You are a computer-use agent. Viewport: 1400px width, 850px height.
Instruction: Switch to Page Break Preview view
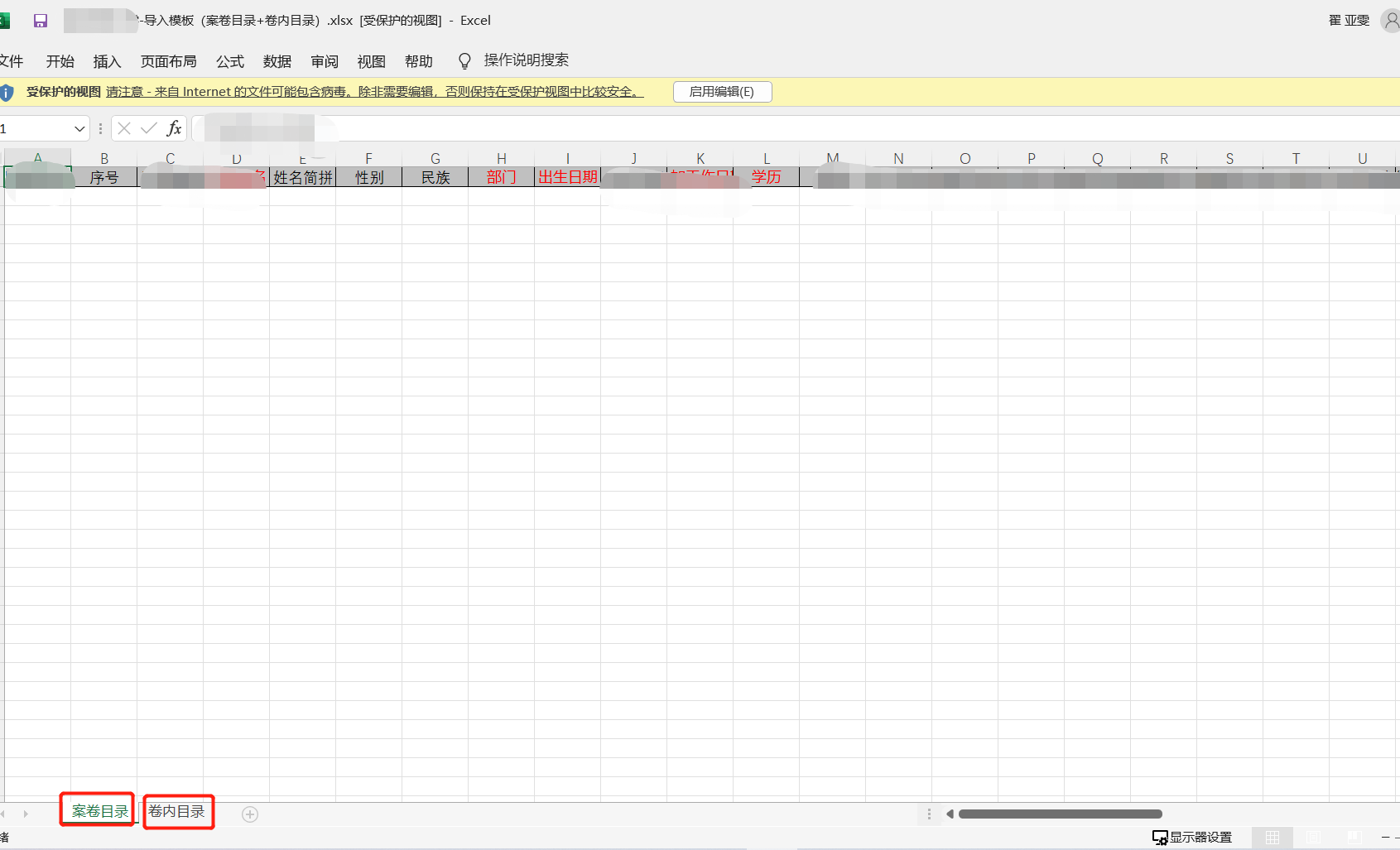1354,838
